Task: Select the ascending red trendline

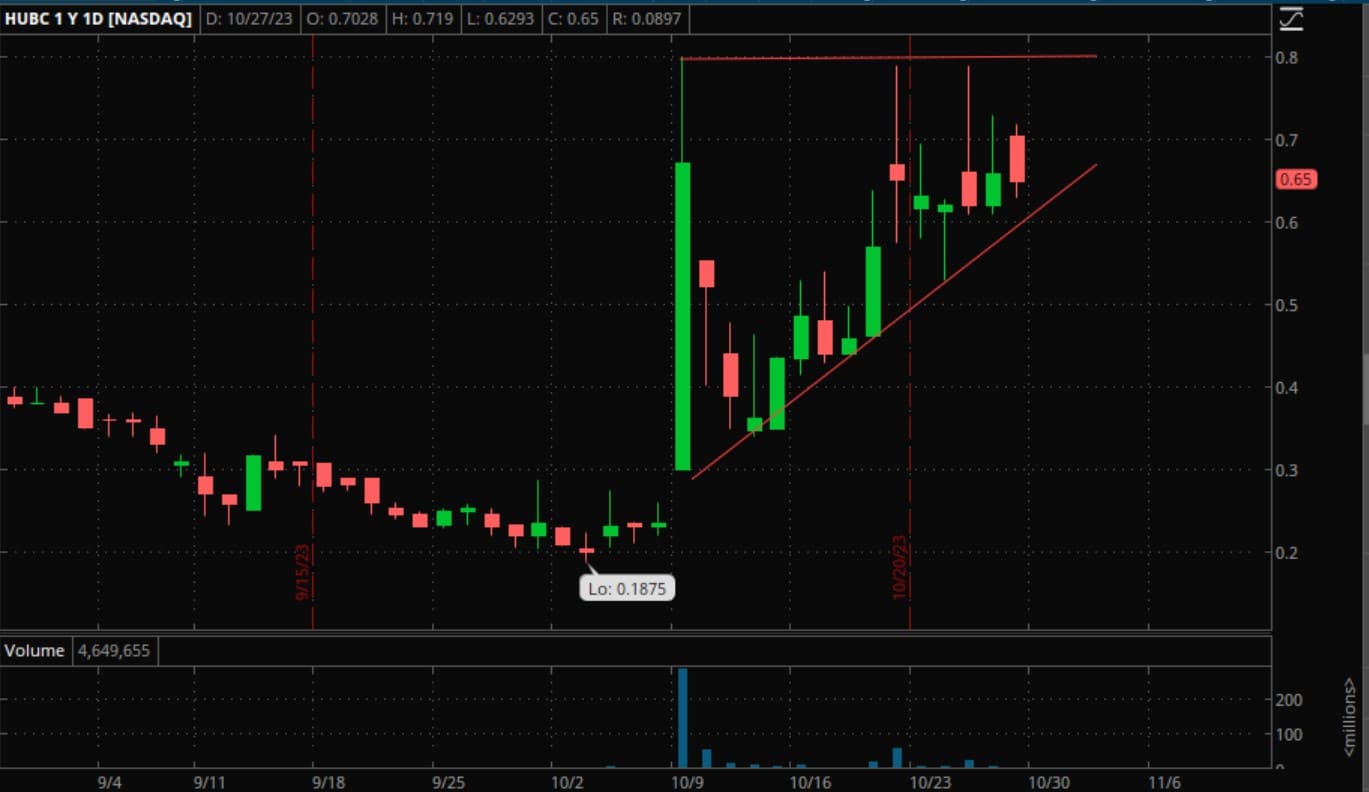Action: (894, 321)
